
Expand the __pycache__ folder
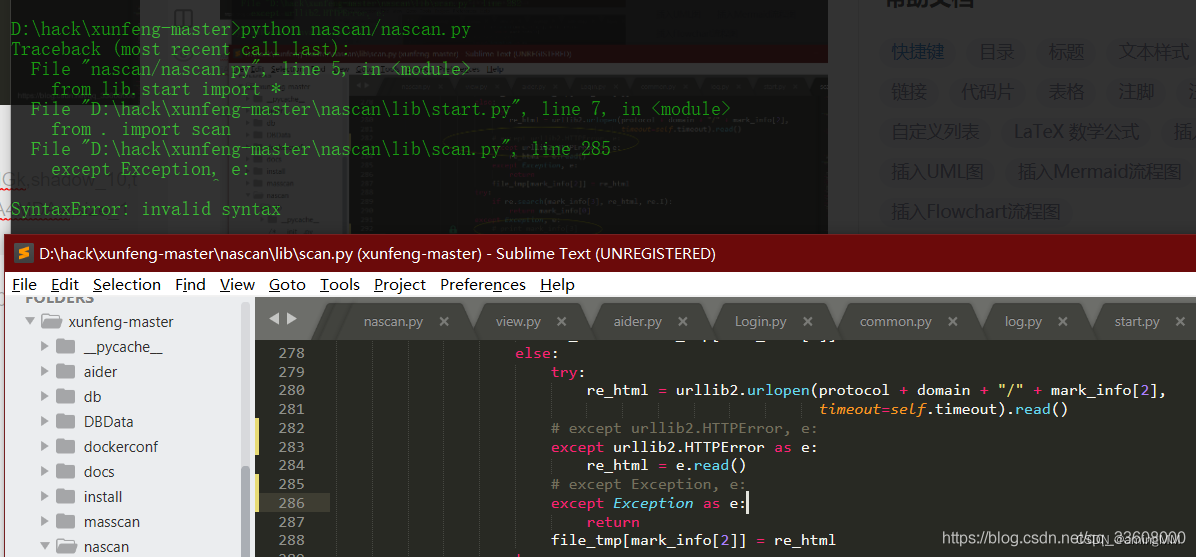(45, 347)
